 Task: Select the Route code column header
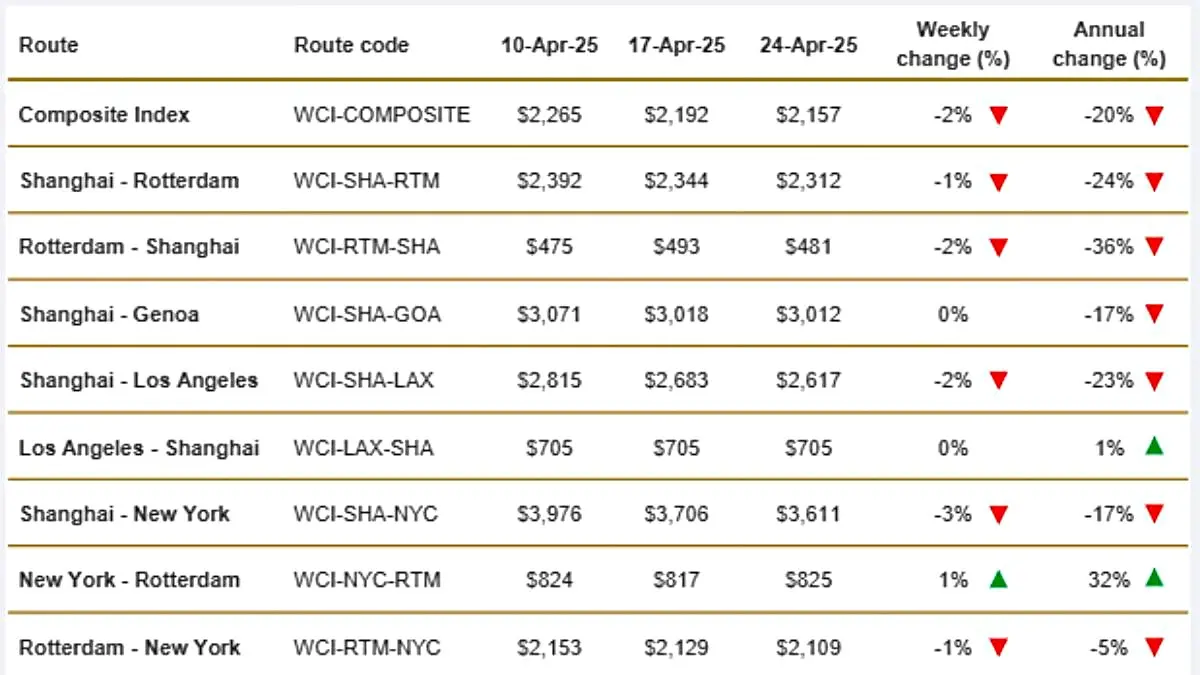(x=351, y=45)
